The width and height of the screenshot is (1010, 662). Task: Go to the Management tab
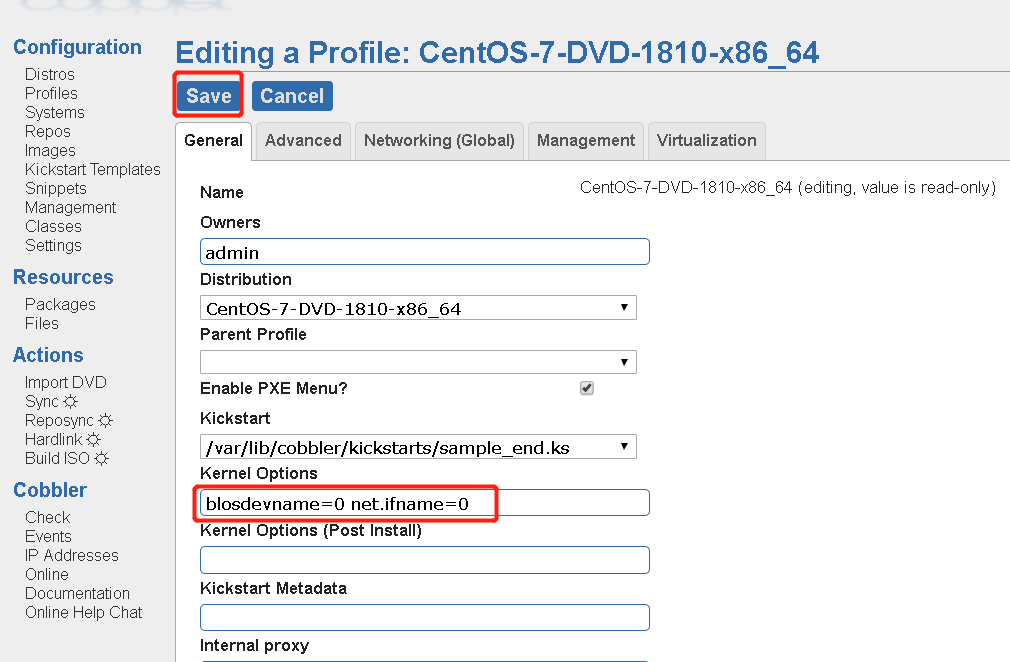[x=586, y=141]
